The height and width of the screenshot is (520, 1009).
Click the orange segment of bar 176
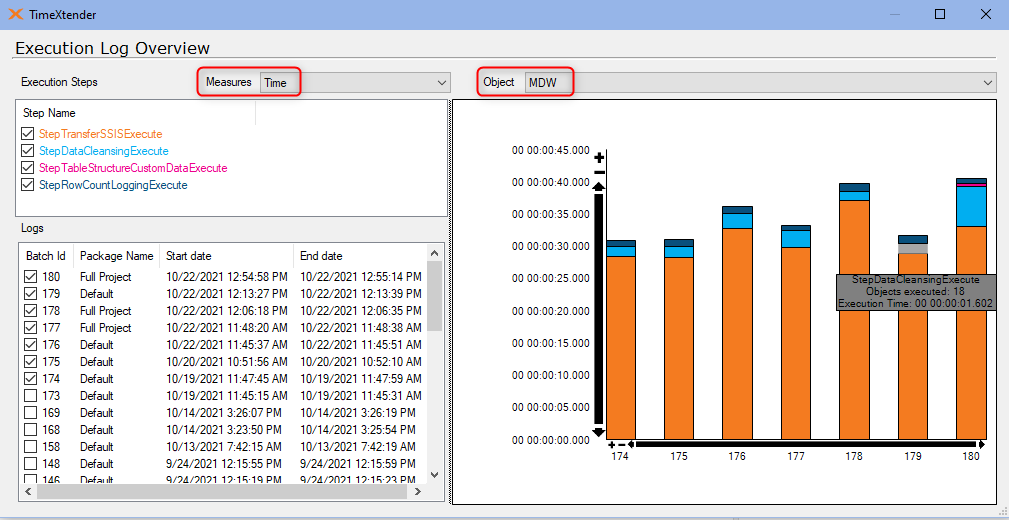(737, 333)
